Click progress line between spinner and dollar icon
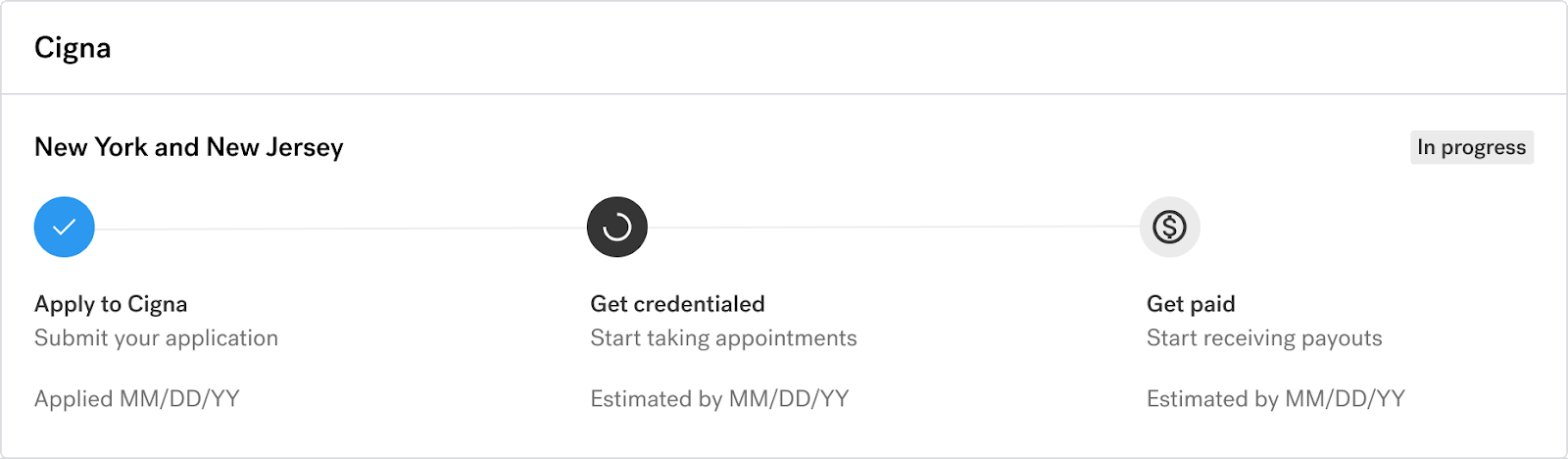Viewport: 1568px width, 459px height. click(894, 228)
